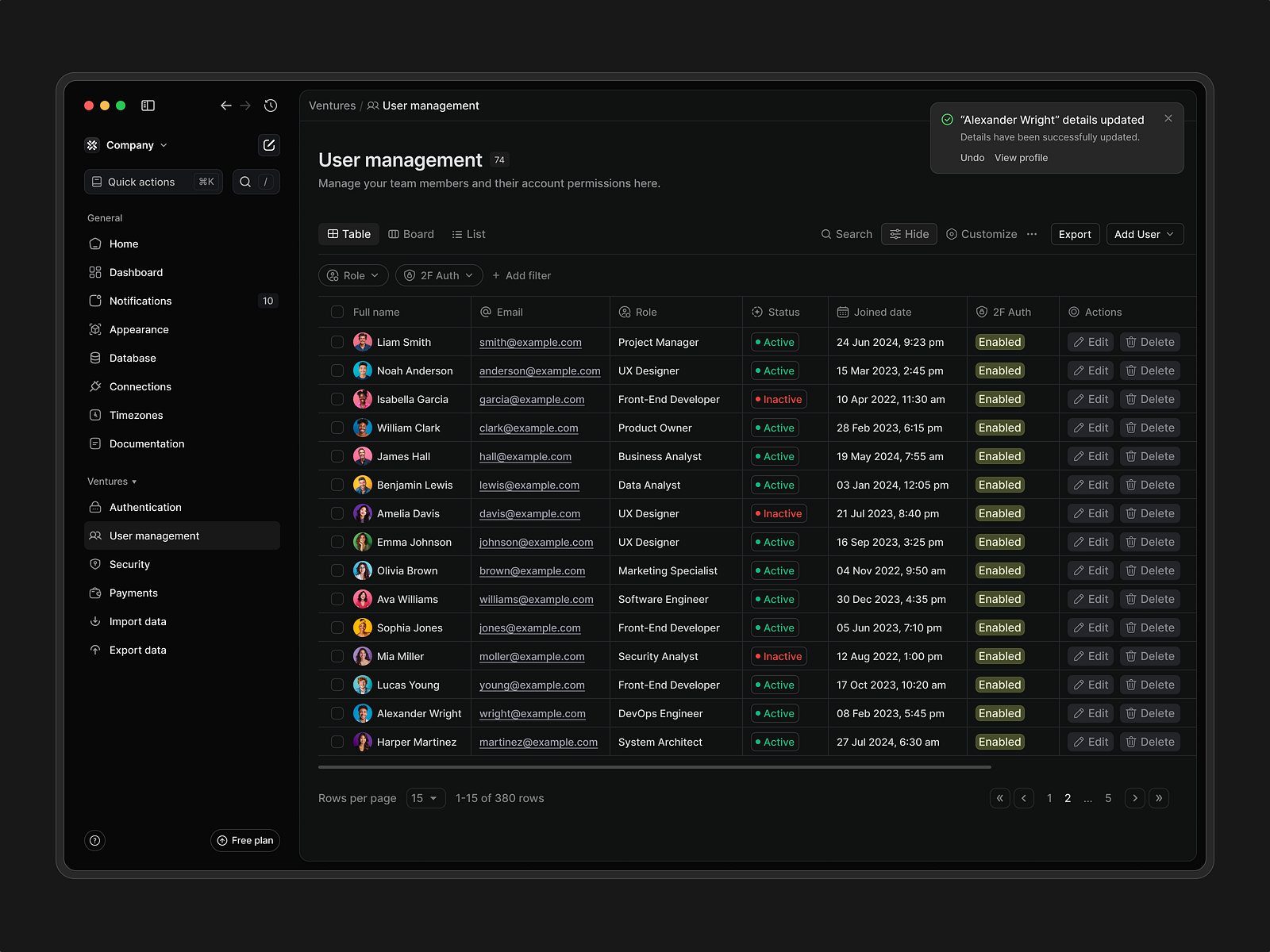This screenshot has height=952, width=1270.
Task: Open the rows per page dropdown
Action: (x=425, y=798)
